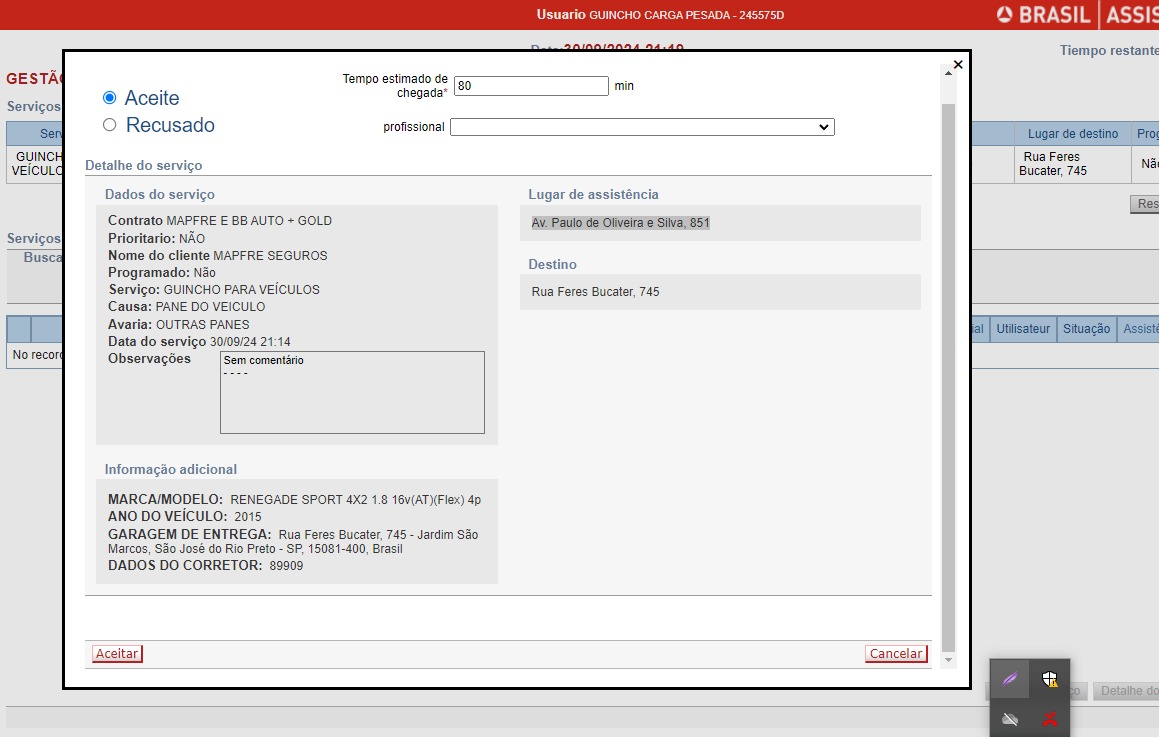Click the red phone hang-up tray icon
The width and height of the screenshot is (1159, 737).
pos(1049,718)
